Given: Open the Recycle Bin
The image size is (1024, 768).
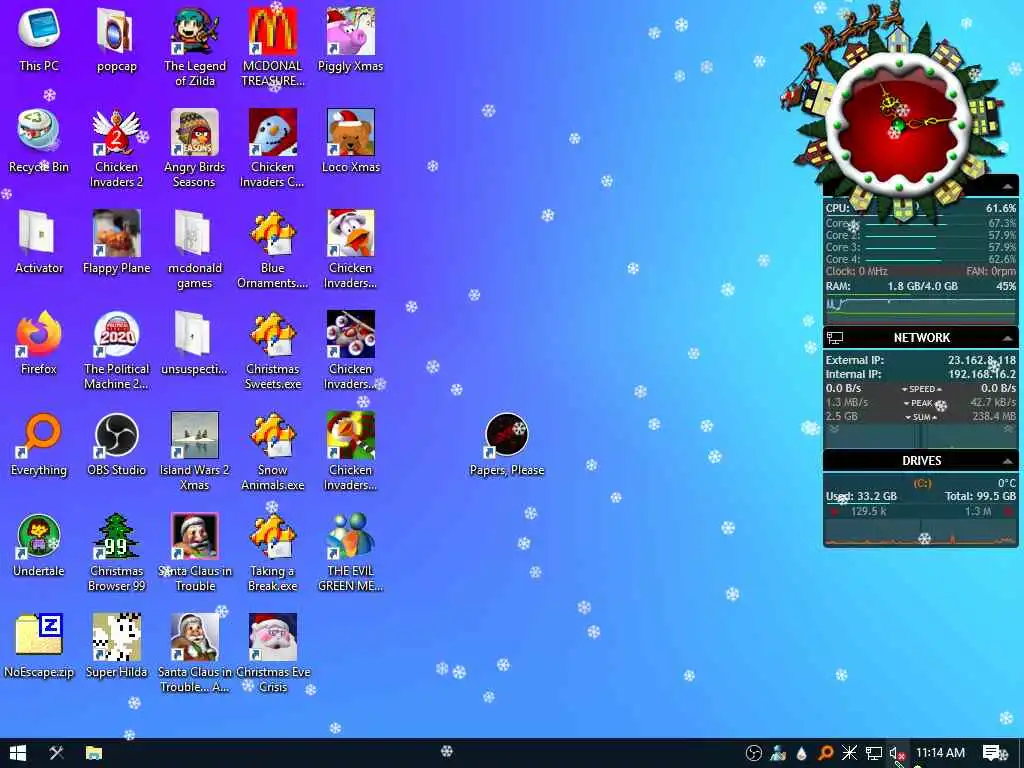Looking at the screenshot, I should 39,141.
